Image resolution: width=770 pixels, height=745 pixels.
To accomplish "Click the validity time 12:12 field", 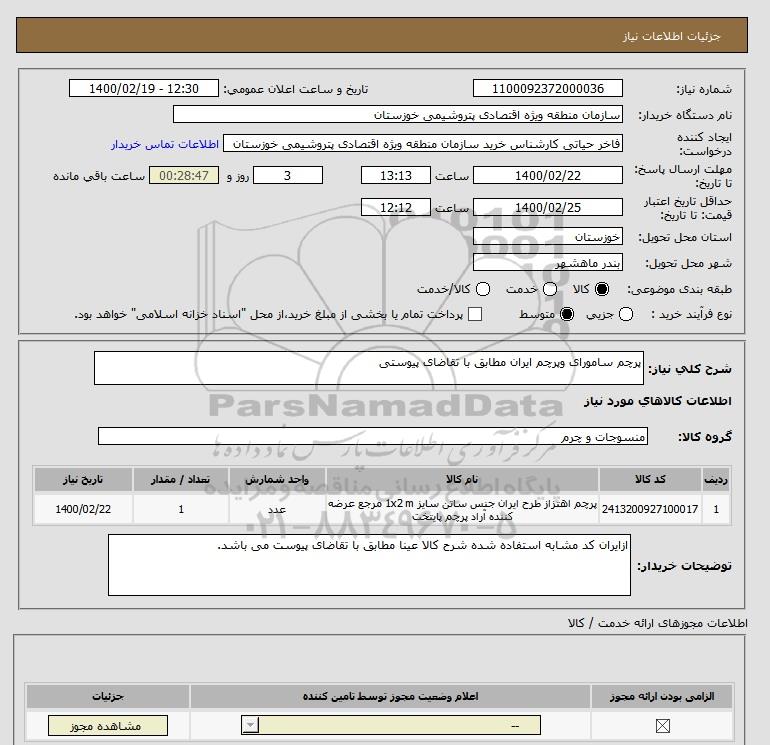I will [396, 207].
